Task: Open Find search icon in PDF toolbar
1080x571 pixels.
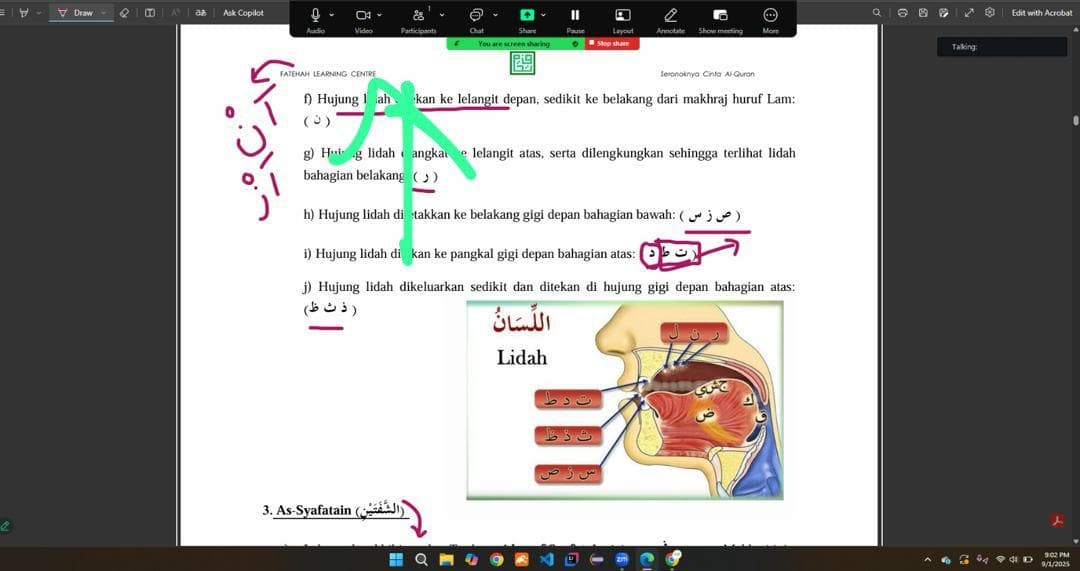Action: pos(877,12)
